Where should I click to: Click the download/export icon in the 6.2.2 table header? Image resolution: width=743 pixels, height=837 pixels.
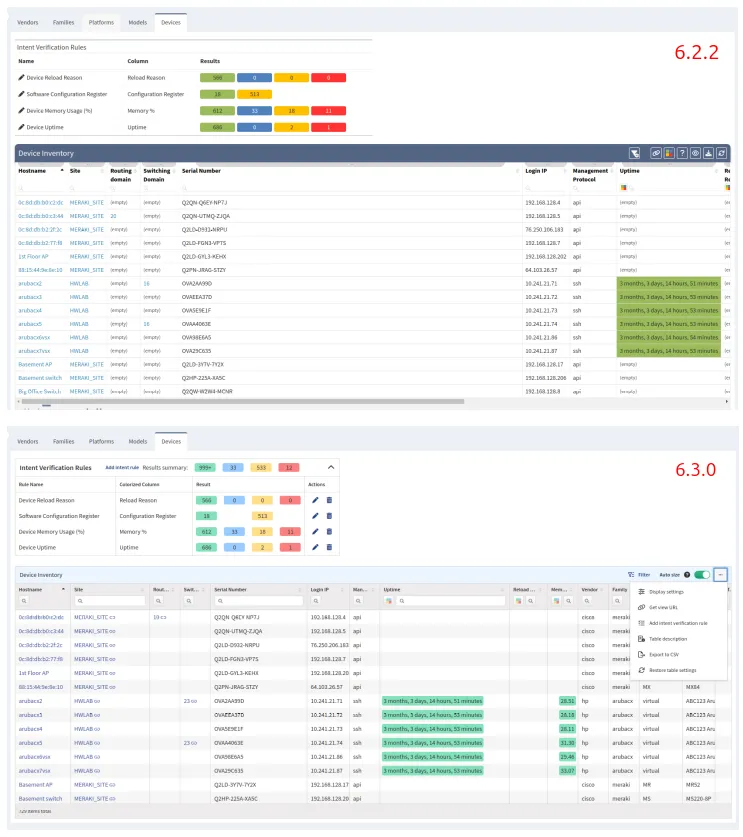(708, 153)
